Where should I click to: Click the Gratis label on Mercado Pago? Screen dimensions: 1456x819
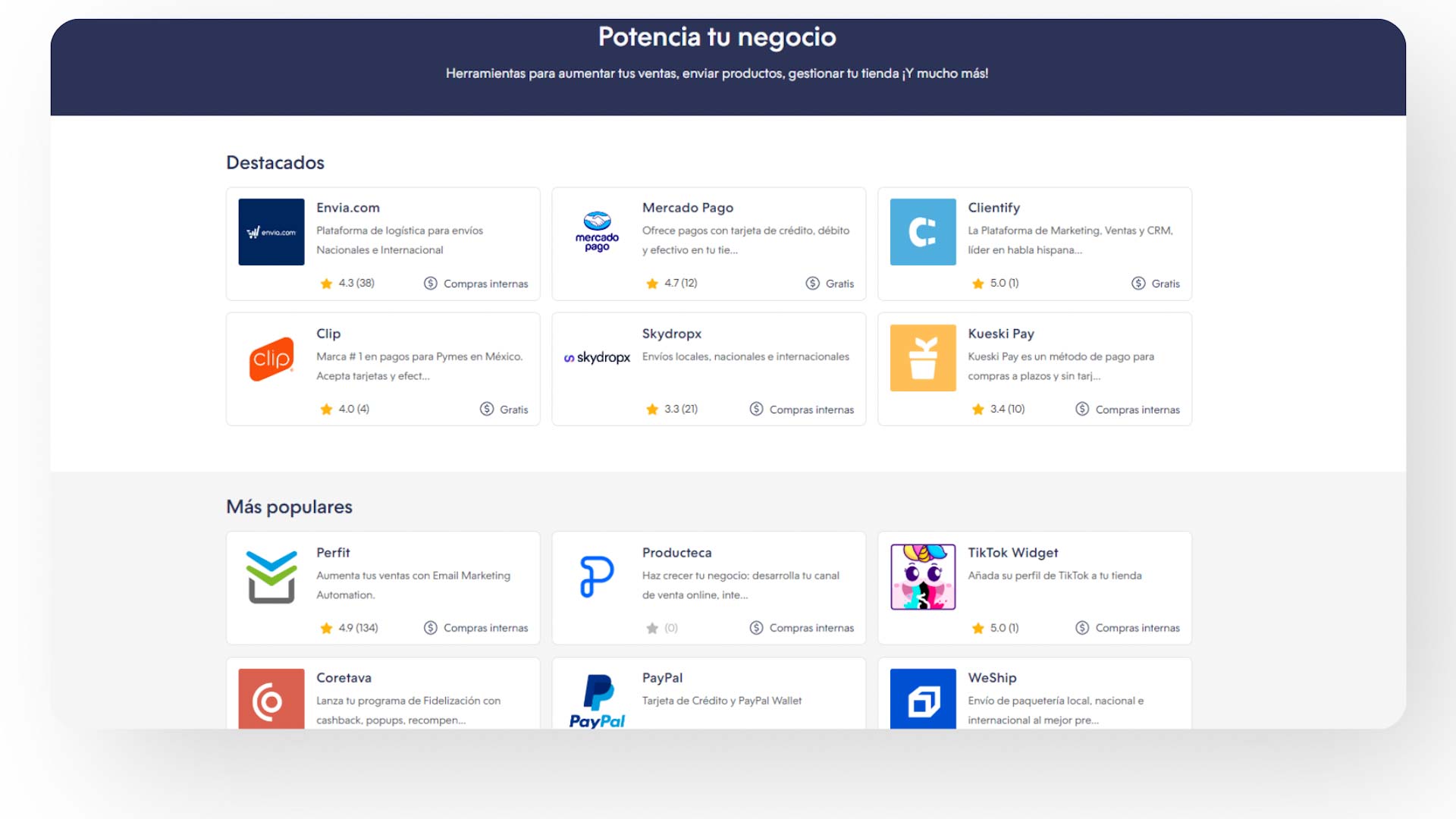click(x=830, y=283)
